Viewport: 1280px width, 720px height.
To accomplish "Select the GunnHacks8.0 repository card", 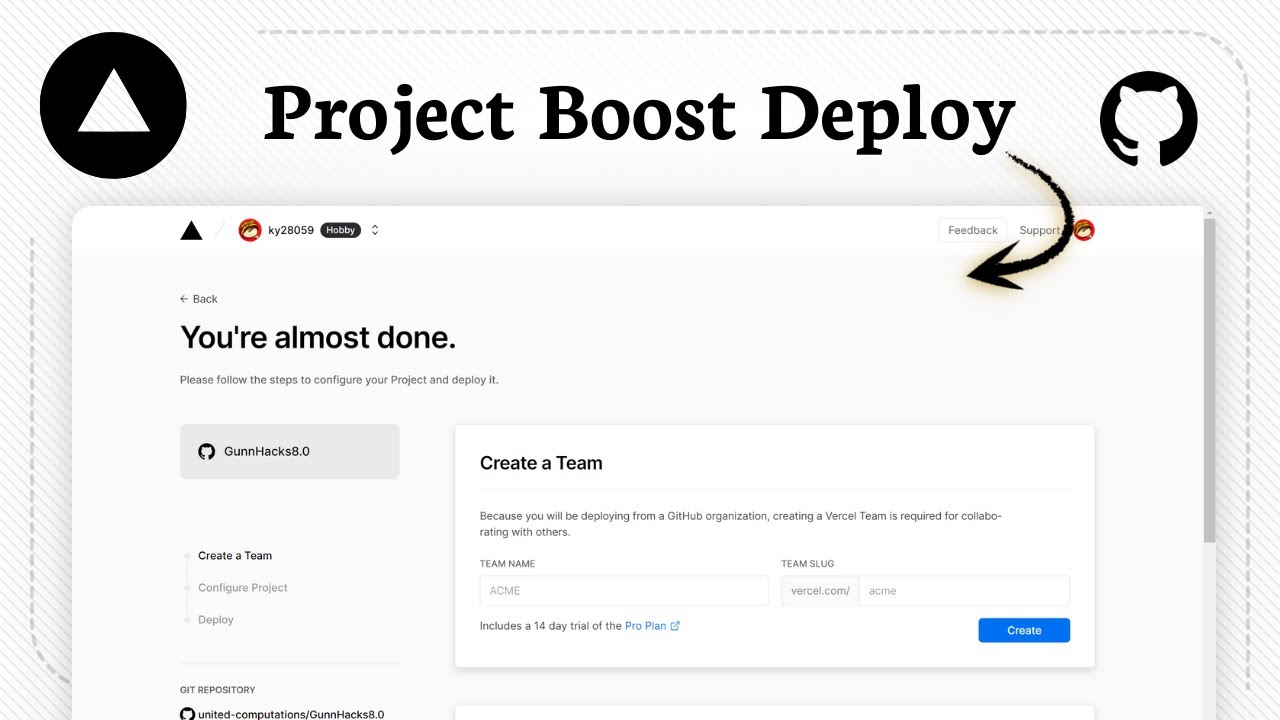I will pyautogui.click(x=289, y=451).
